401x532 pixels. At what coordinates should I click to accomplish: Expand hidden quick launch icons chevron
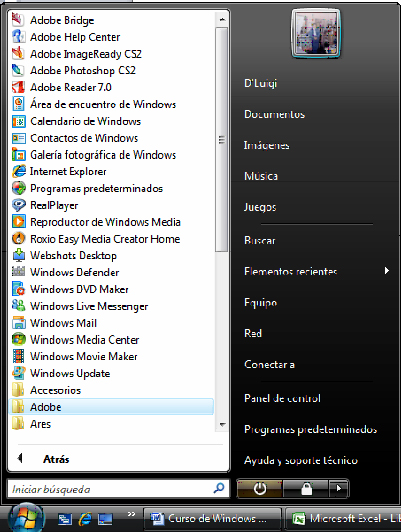(131, 514)
